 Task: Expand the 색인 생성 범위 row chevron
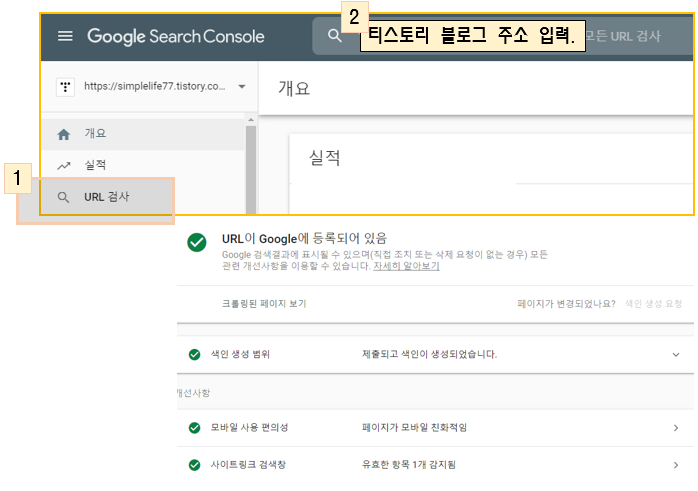676,355
